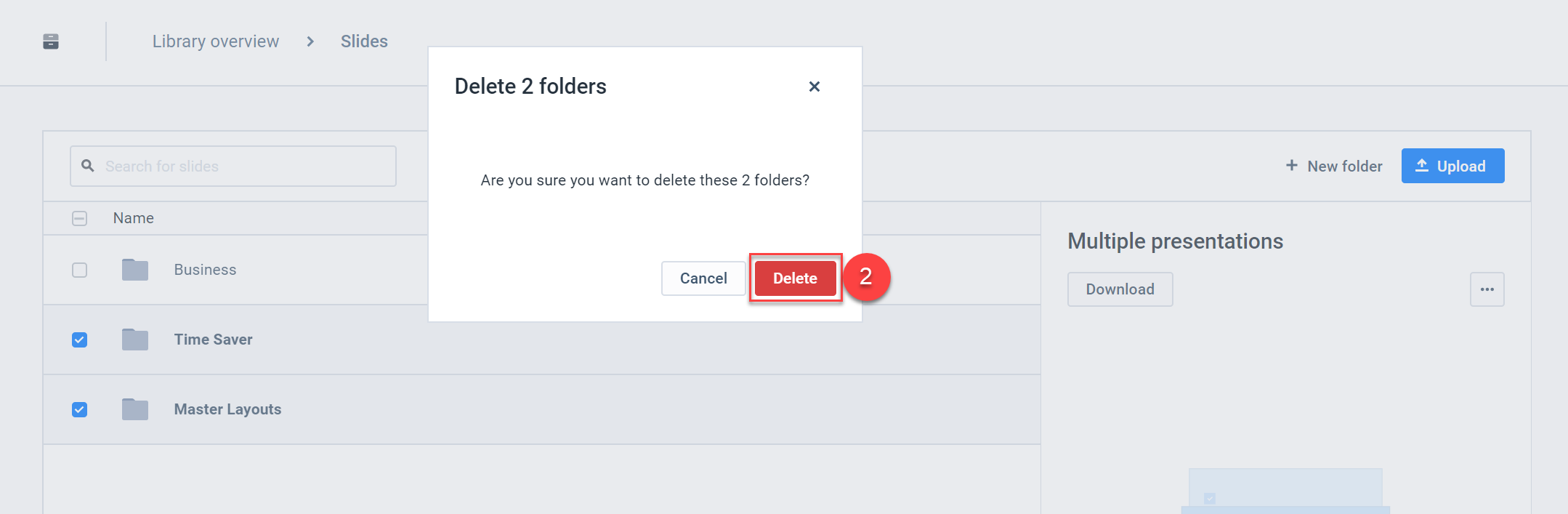
Task: Confirm deletion with the Delete button
Action: tap(795, 278)
